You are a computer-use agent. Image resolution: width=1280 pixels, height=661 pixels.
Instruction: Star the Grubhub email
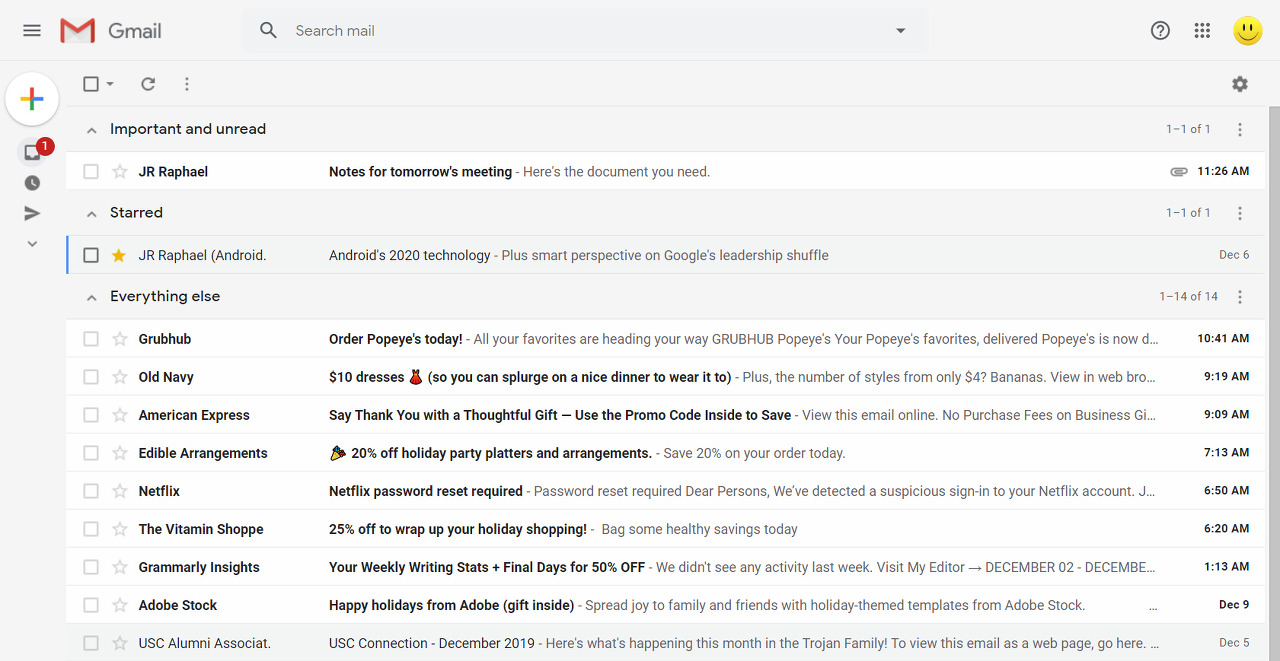pyautogui.click(x=119, y=339)
